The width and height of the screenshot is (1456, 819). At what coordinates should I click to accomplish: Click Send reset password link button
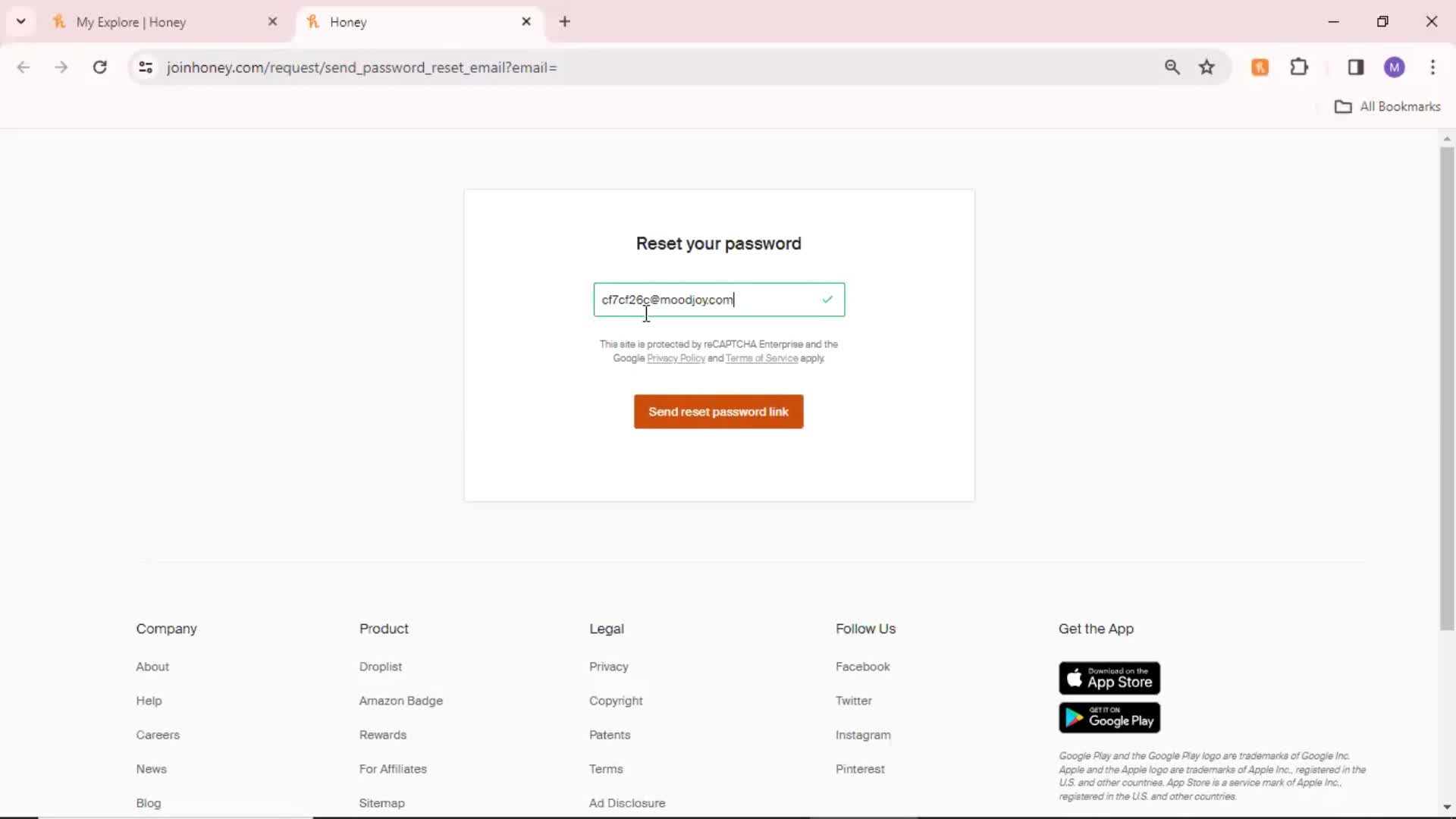[x=719, y=411]
